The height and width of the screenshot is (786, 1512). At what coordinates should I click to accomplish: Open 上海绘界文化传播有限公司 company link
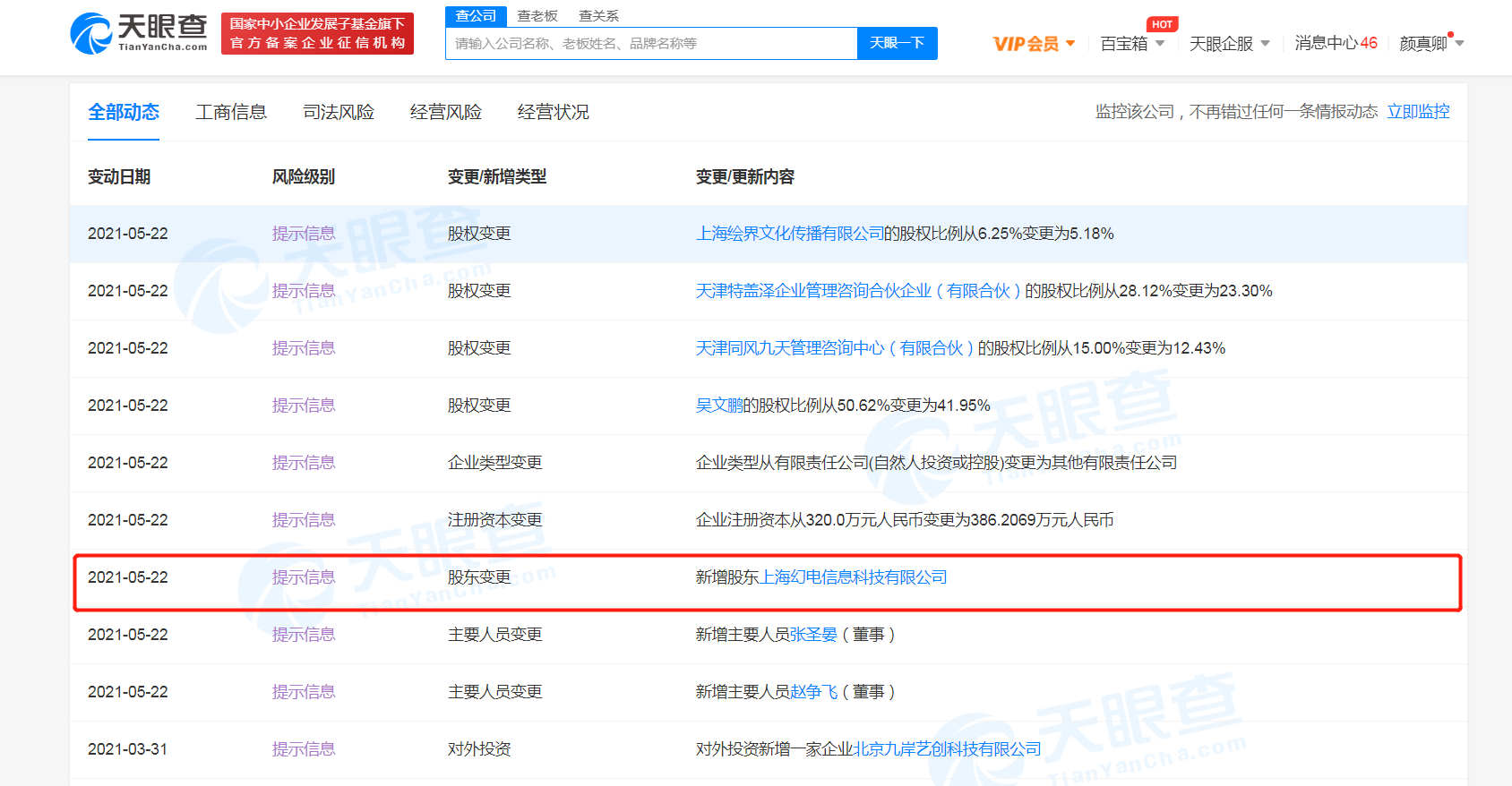point(789,234)
